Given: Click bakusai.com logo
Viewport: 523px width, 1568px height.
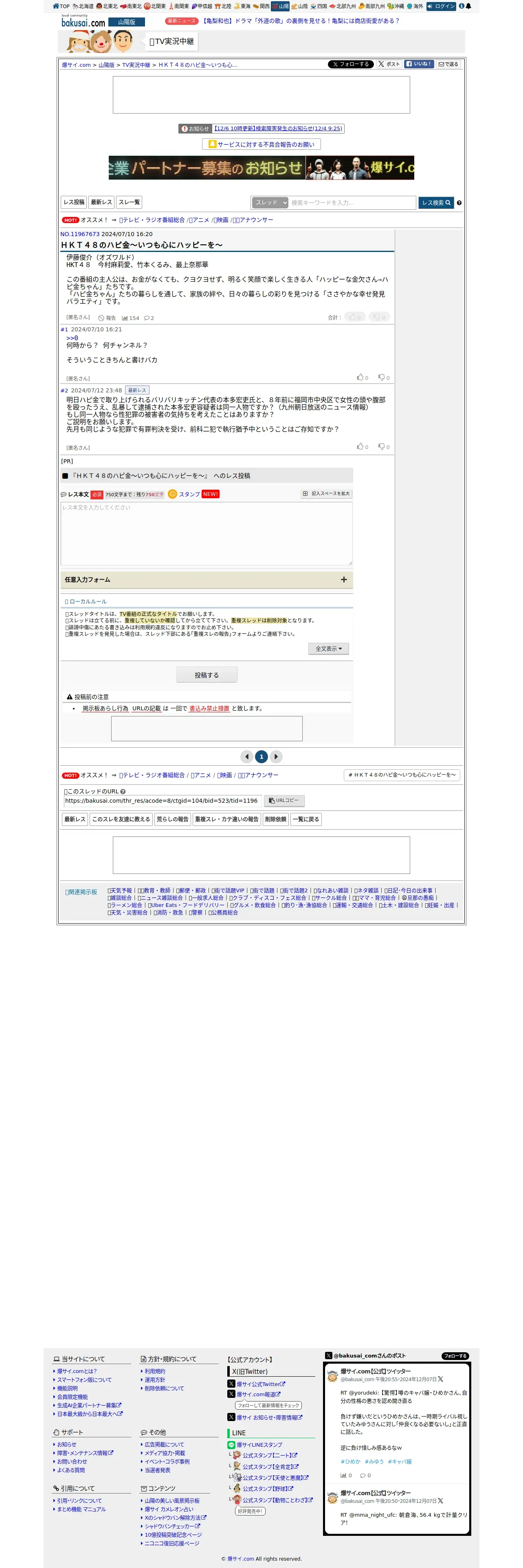Looking at the screenshot, I should (x=84, y=21).
